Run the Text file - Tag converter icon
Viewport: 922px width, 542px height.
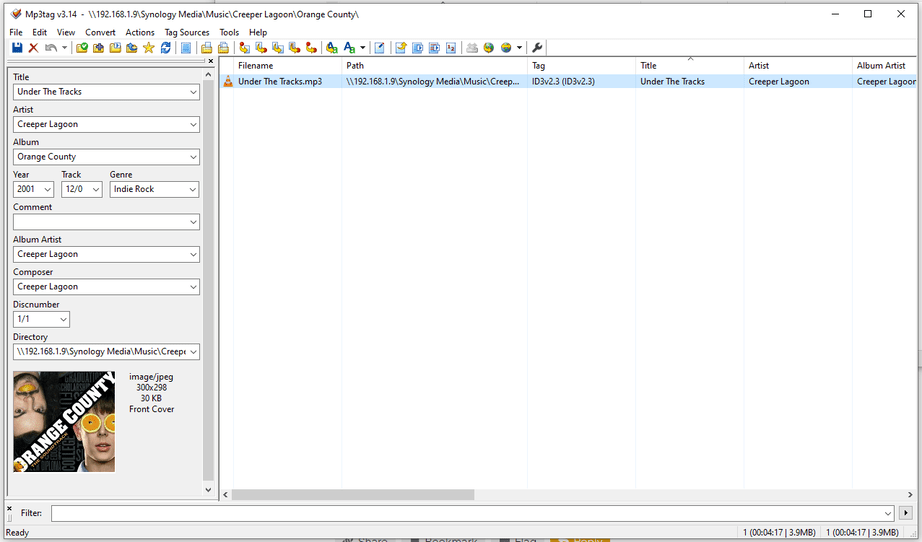tap(295, 48)
